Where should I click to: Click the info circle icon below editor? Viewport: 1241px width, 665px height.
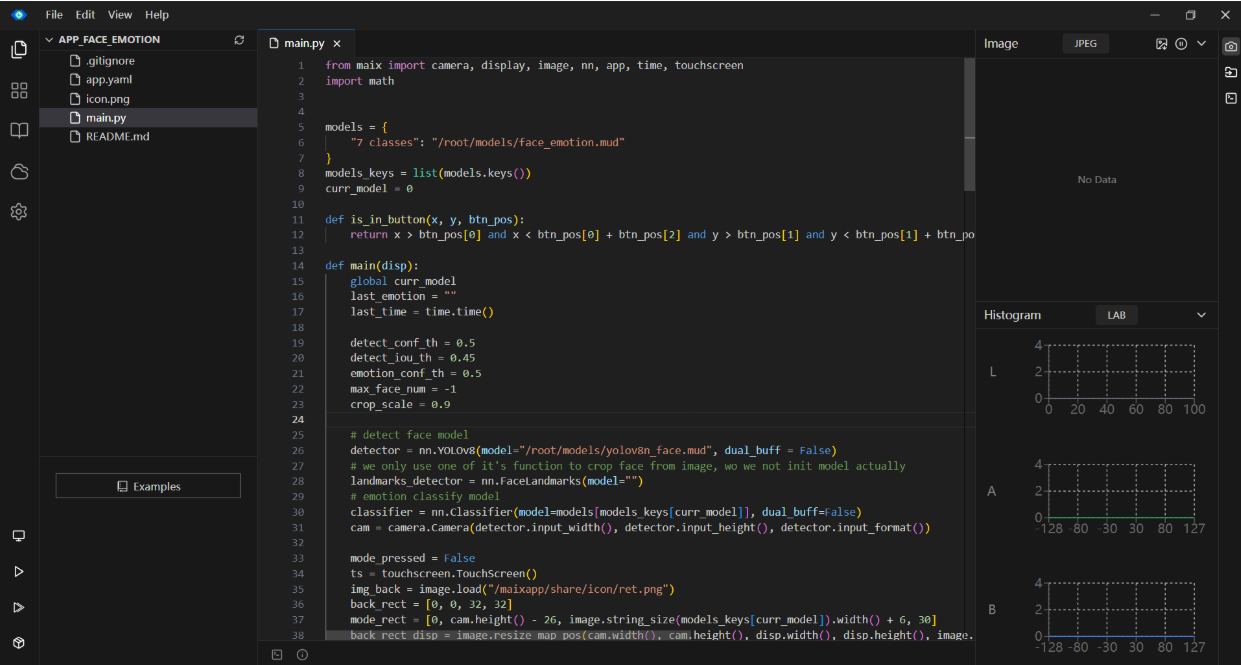pyautogui.click(x=302, y=655)
